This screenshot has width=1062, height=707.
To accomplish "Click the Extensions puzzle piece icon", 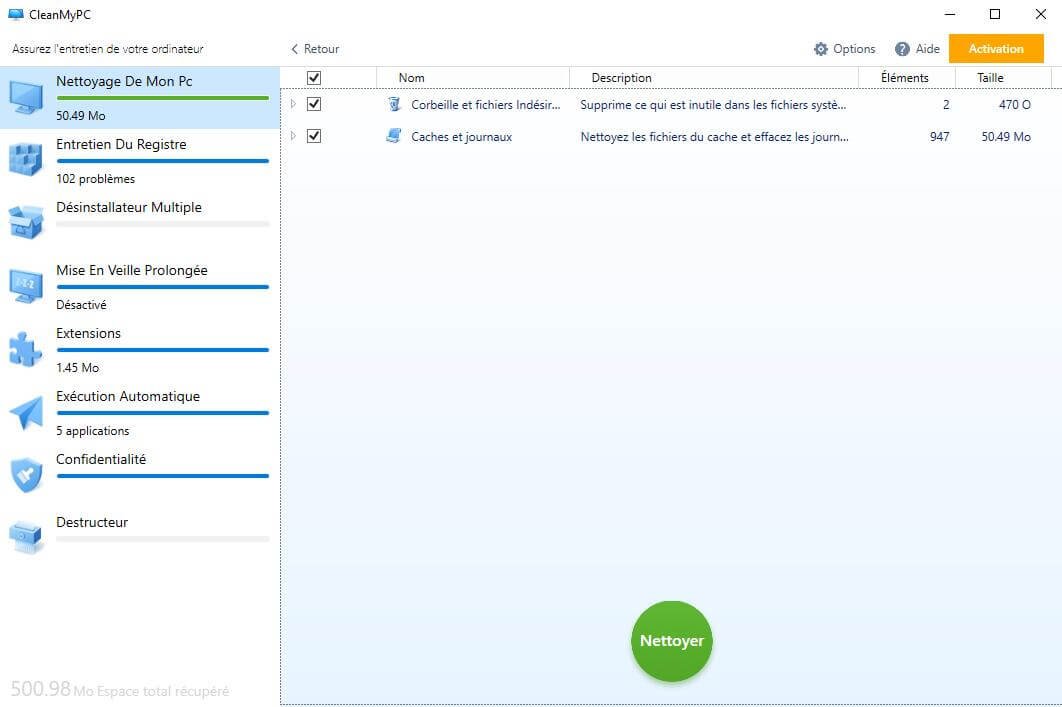I will [x=26, y=349].
